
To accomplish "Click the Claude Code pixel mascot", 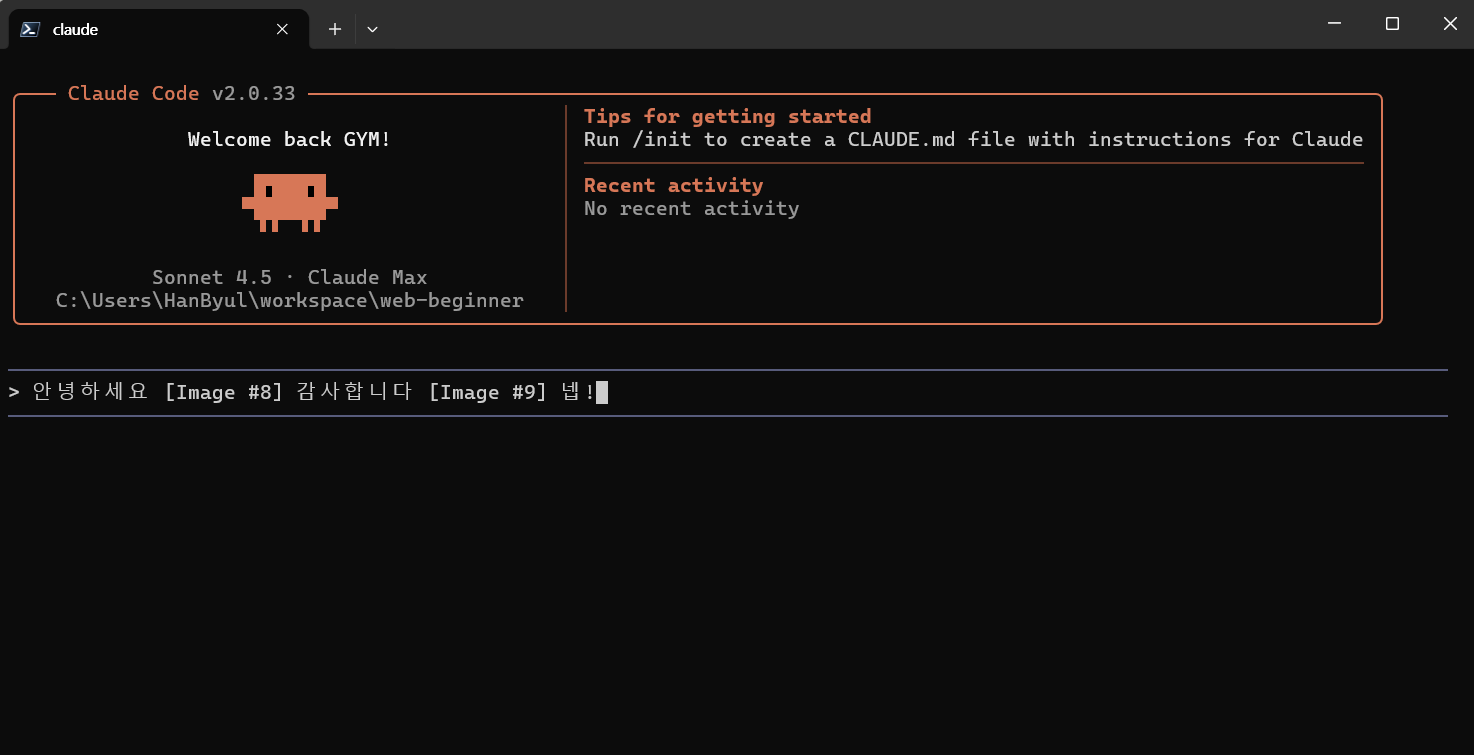I will (290, 202).
